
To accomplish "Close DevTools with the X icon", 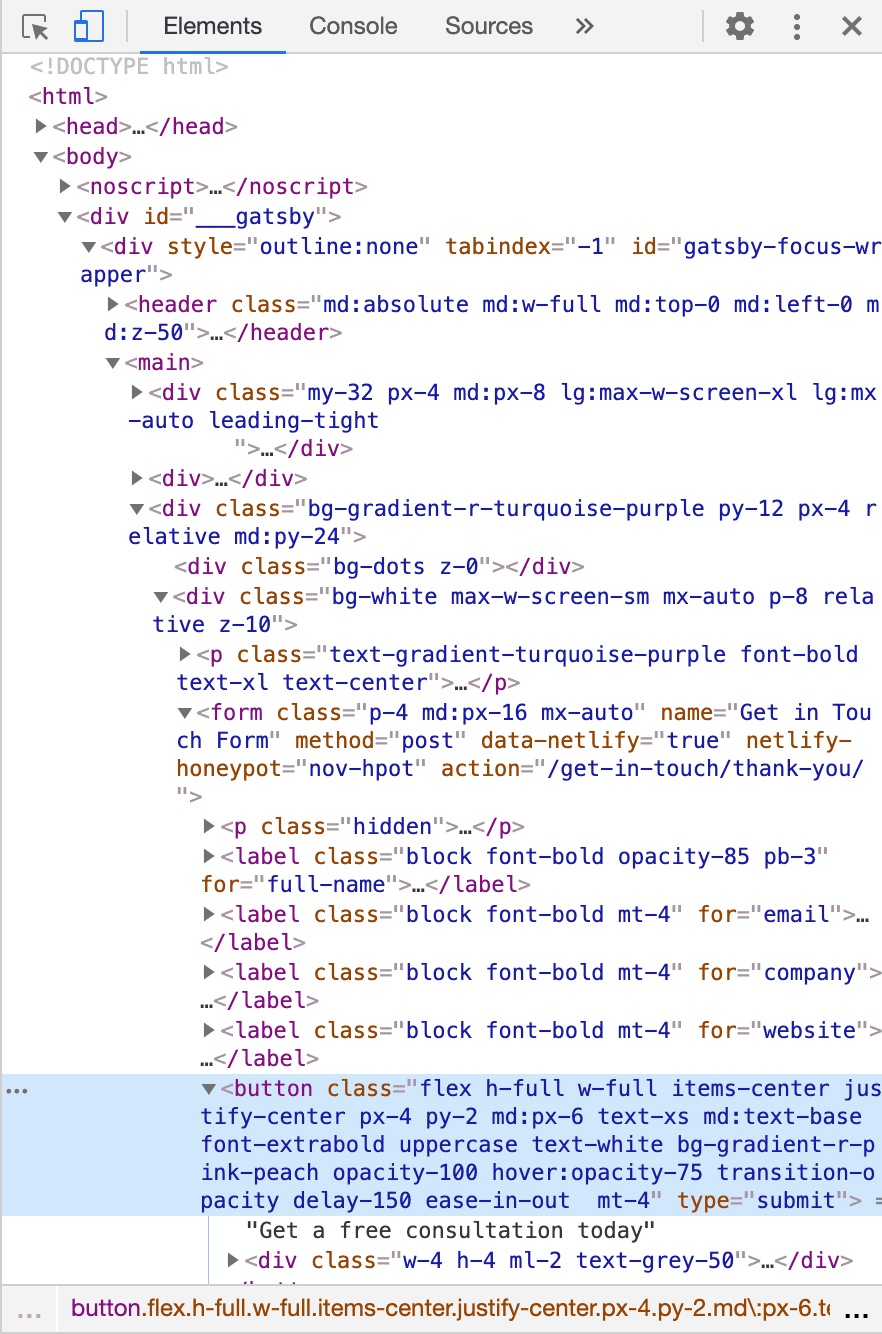I will click(x=851, y=26).
